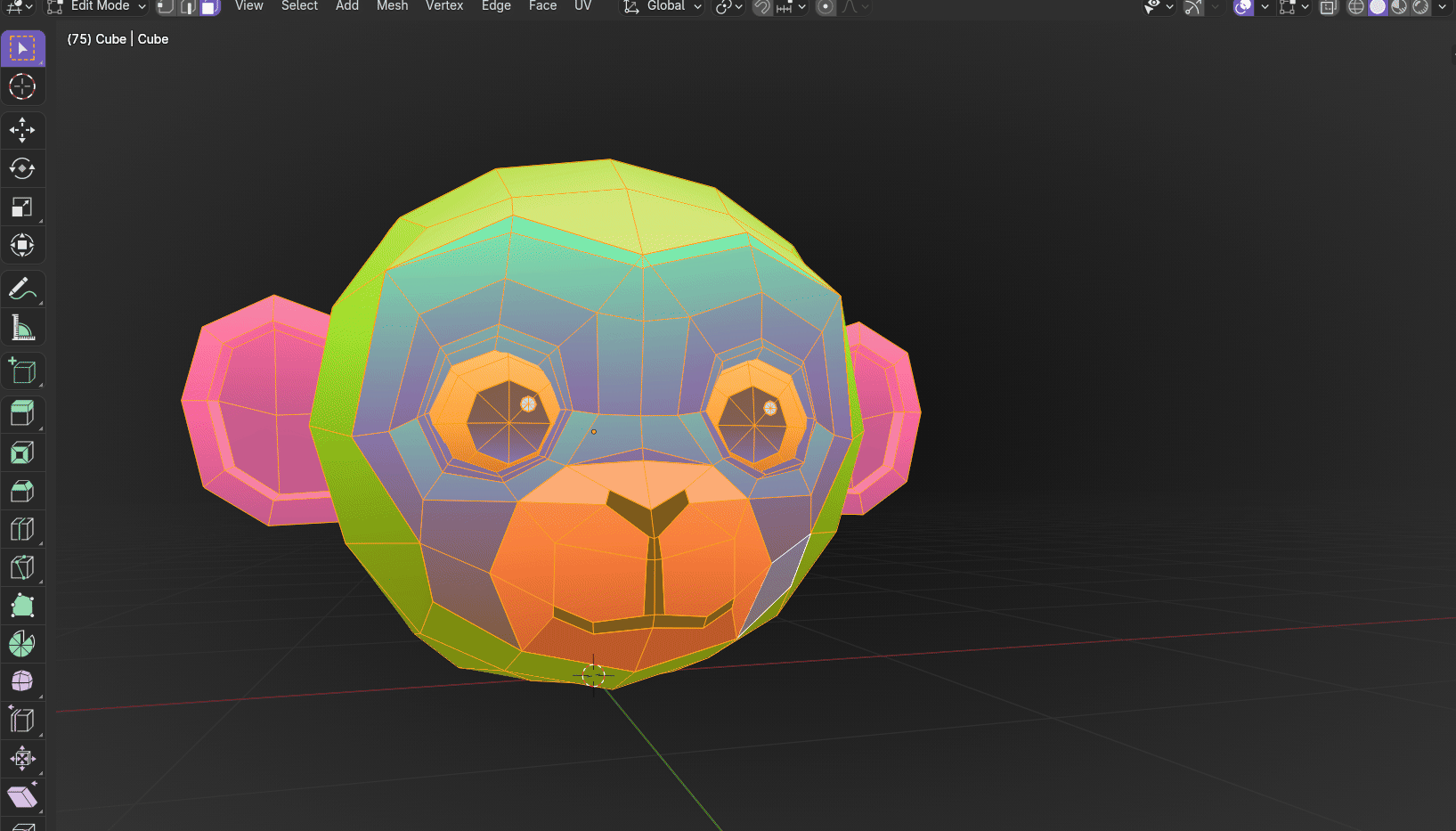The image size is (1456, 831).
Task: Select the Move tool in the toolbar
Action: [x=22, y=130]
